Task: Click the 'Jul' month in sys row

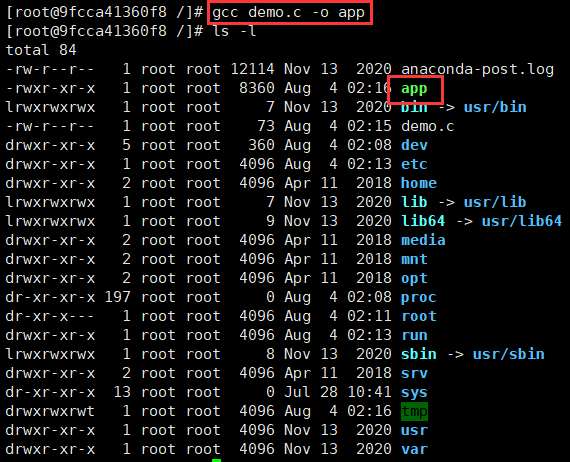Action: 297,392
